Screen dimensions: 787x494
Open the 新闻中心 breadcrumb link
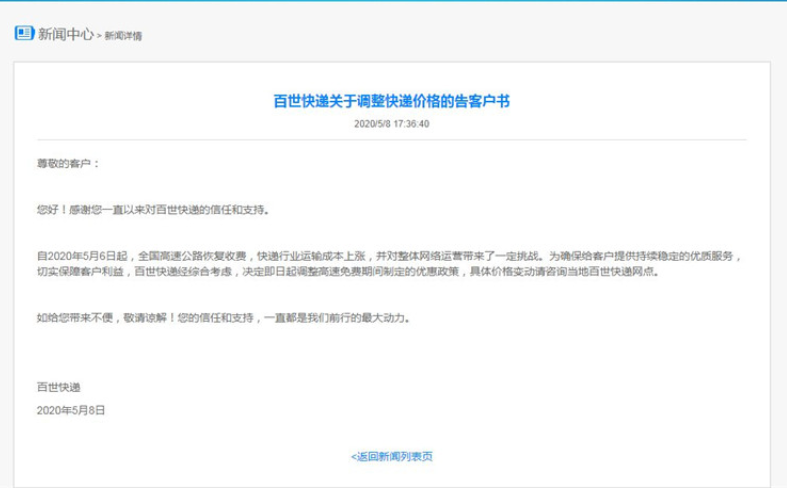[66, 34]
